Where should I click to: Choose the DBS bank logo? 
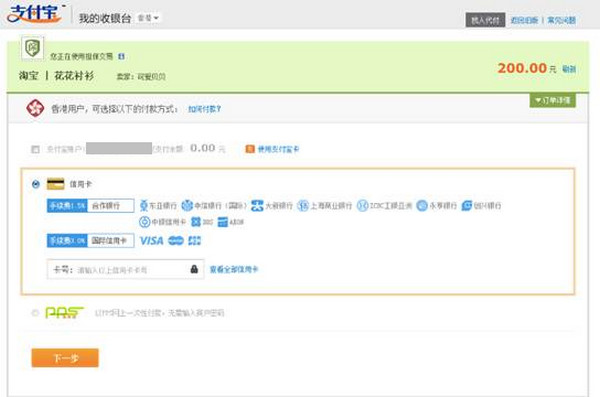coord(202,222)
